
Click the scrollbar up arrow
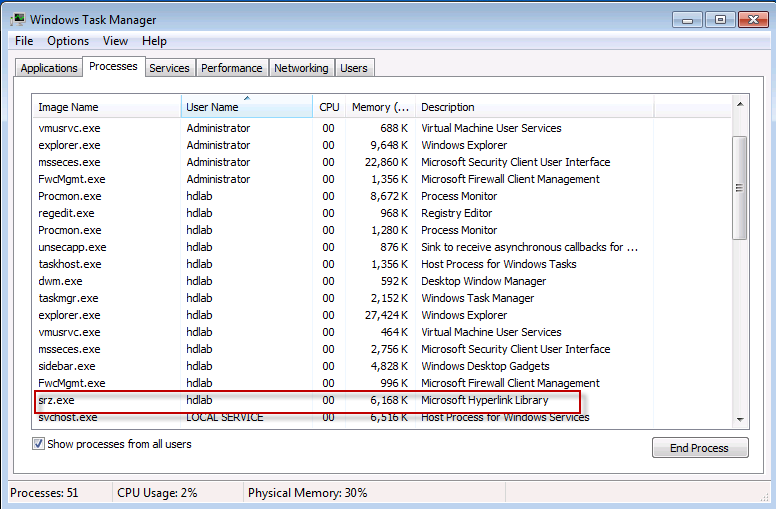pos(740,105)
